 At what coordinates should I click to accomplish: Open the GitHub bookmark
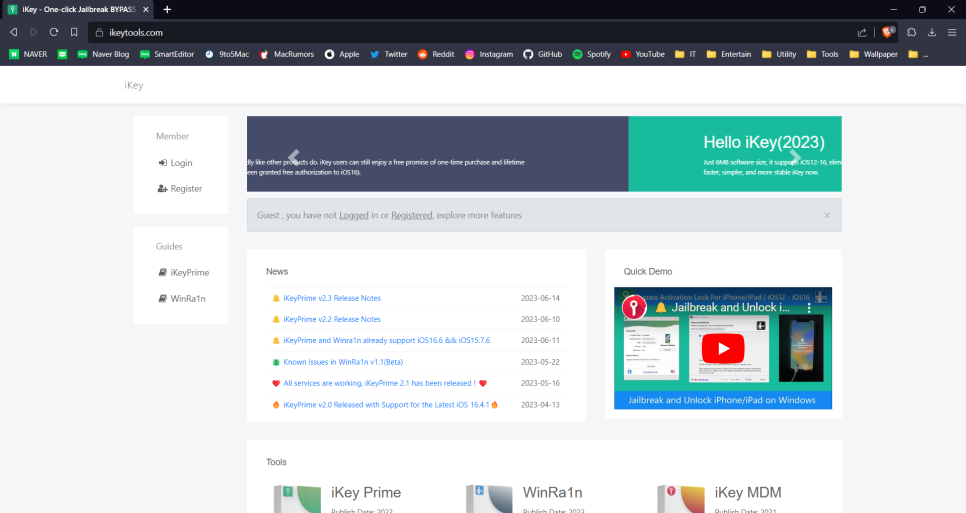543,54
